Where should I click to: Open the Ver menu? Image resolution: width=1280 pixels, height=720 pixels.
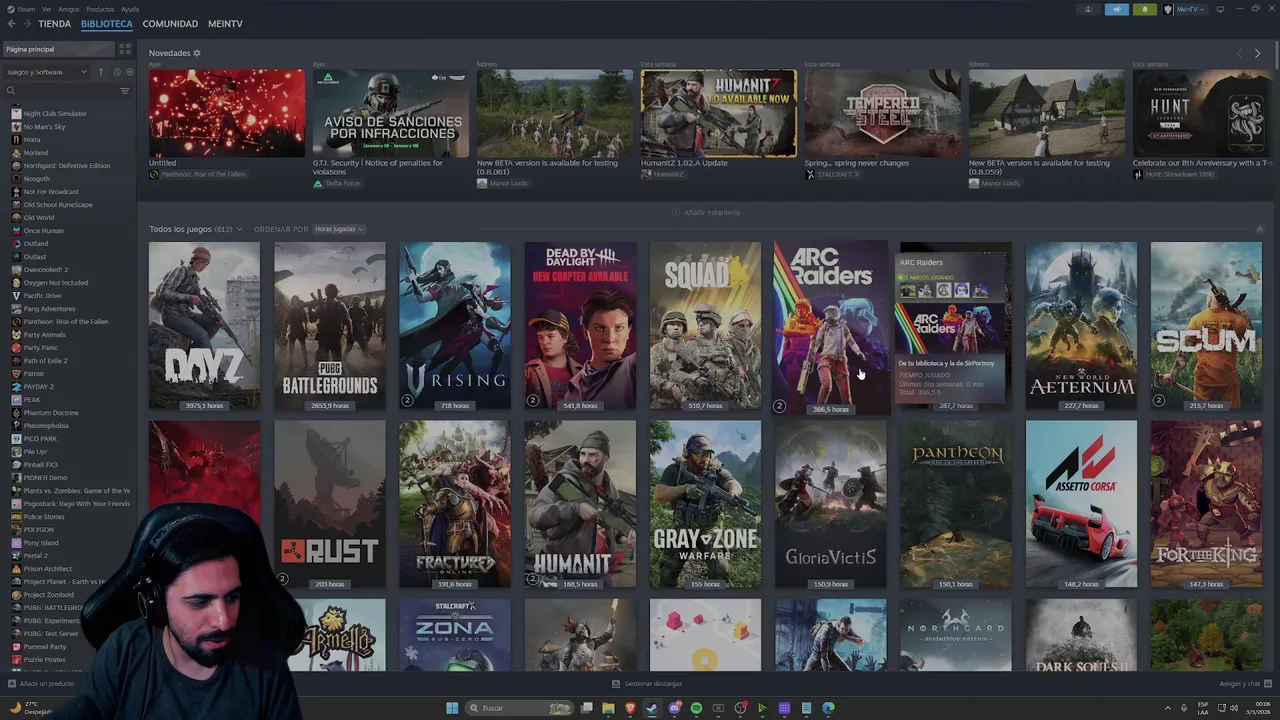[47, 9]
